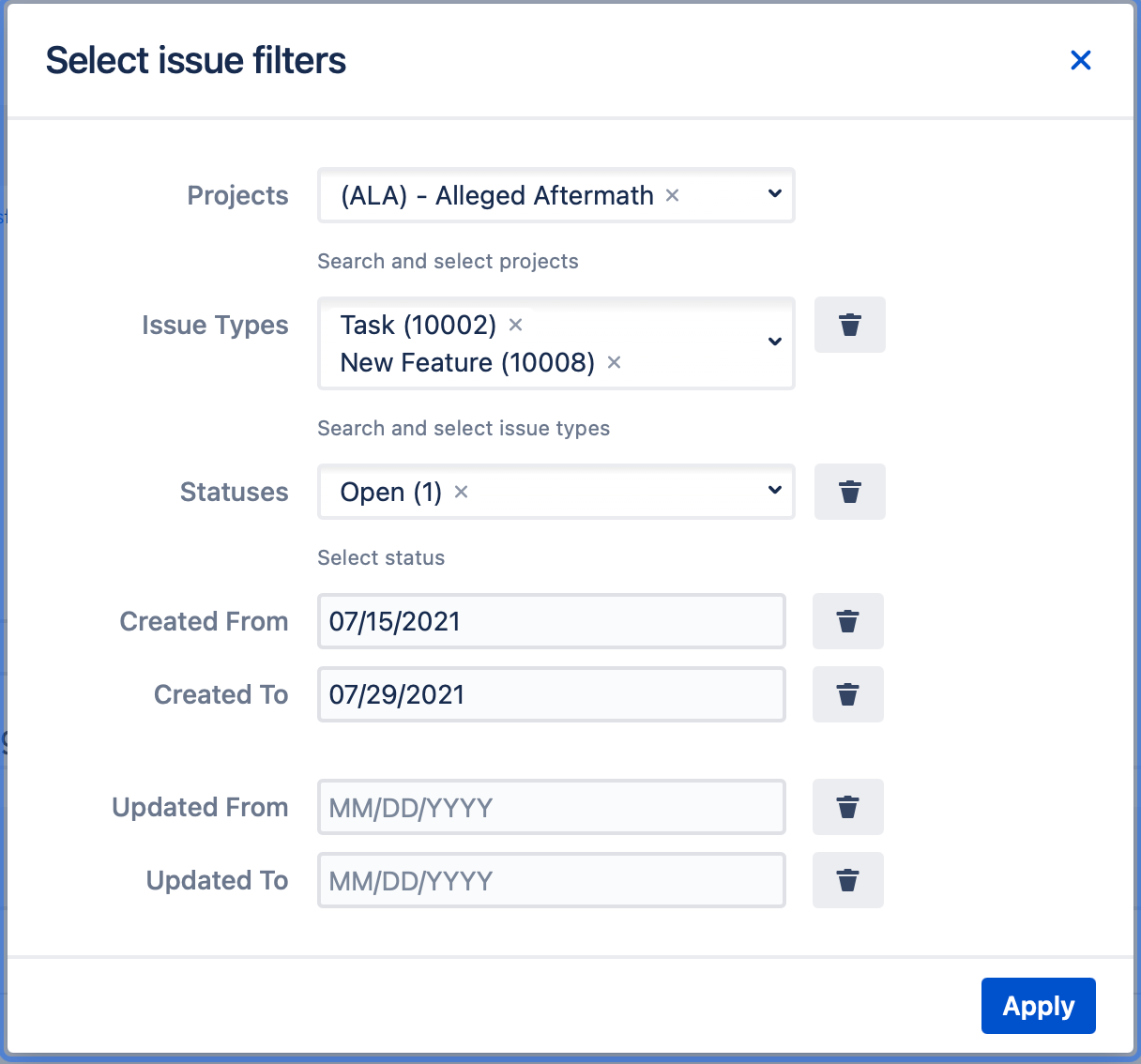The image size is (1141, 1064).
Task: Clear Issue Types using its trash icon
Action: (849, 325)
